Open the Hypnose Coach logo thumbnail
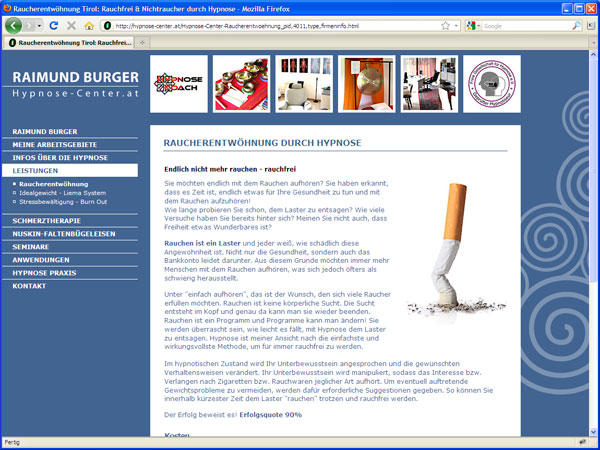 tap(179, 84)
